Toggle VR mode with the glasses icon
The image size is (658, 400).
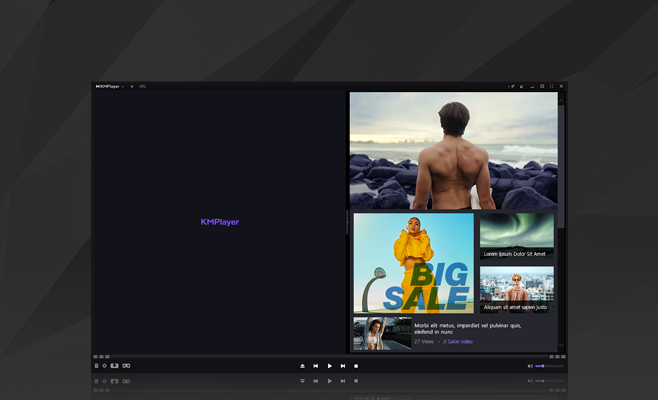click(126, 366)
